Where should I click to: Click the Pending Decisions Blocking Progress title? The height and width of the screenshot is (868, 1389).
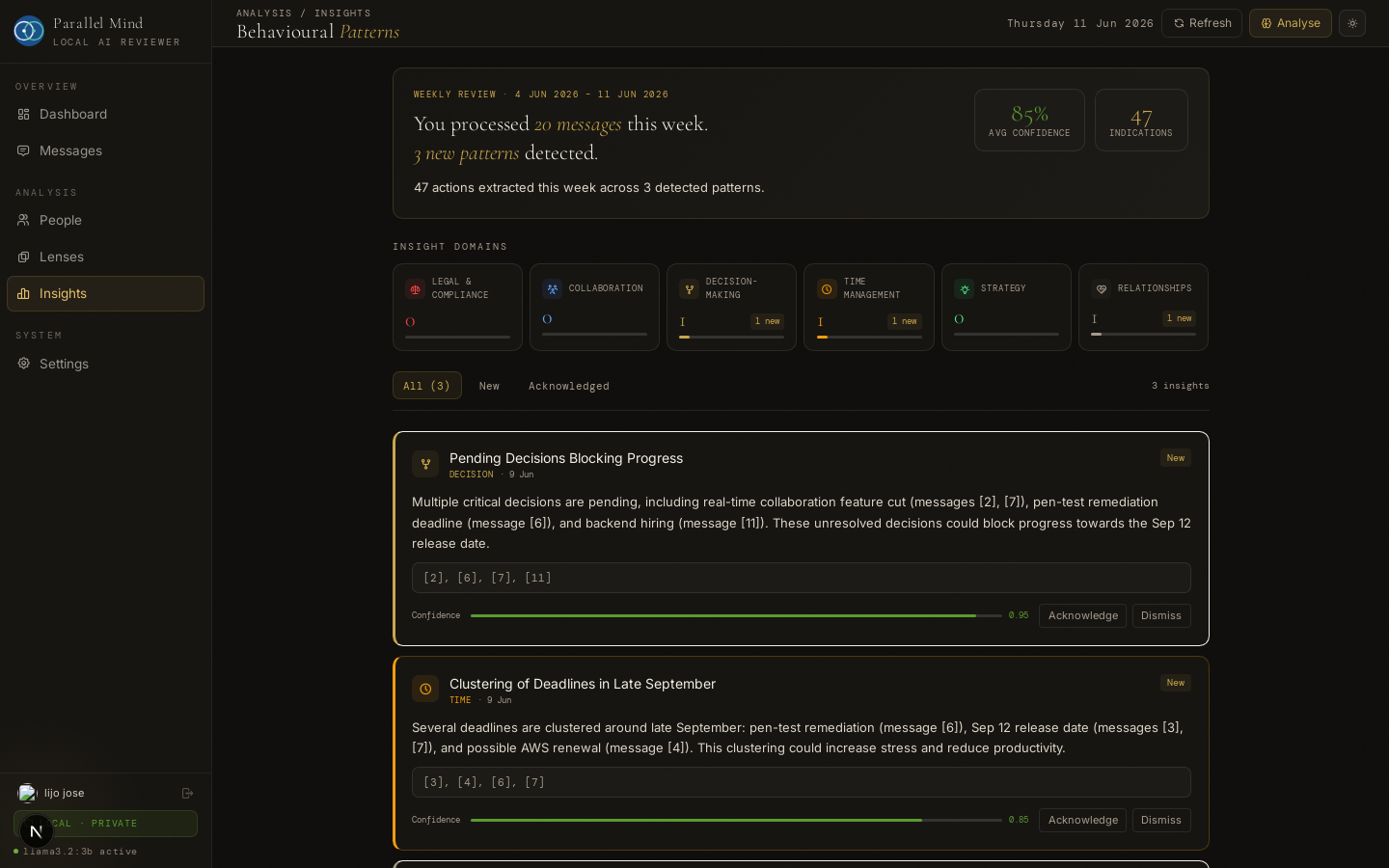point(566,458)
